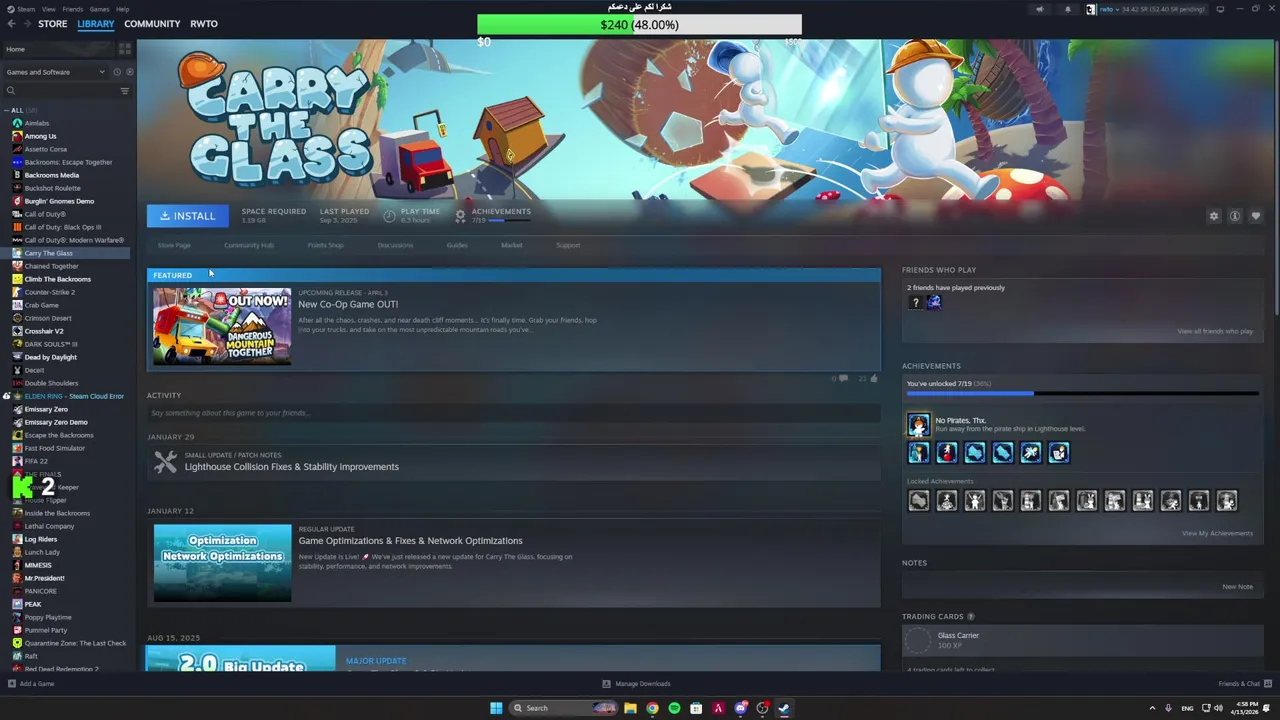Open the RWTO profile tab
This screenshot has width=1280, height=720.
coord(204,24)
